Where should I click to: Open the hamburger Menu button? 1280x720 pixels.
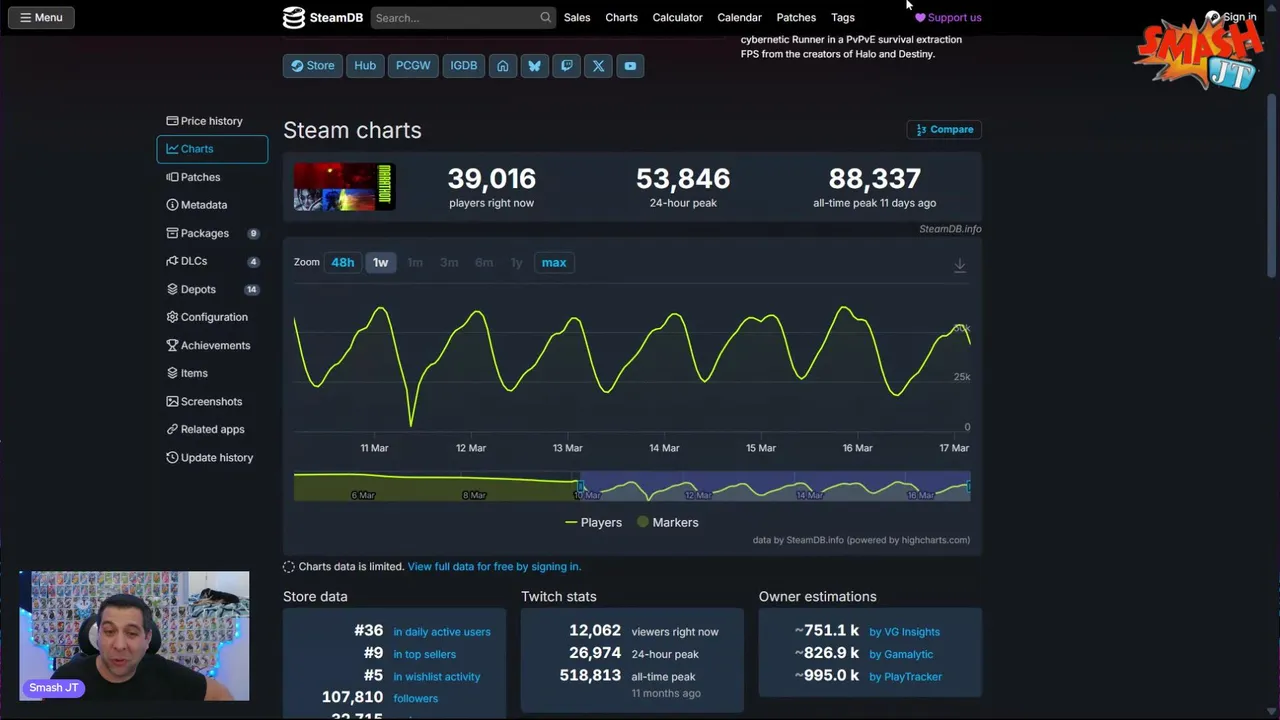tap(41, 17)
